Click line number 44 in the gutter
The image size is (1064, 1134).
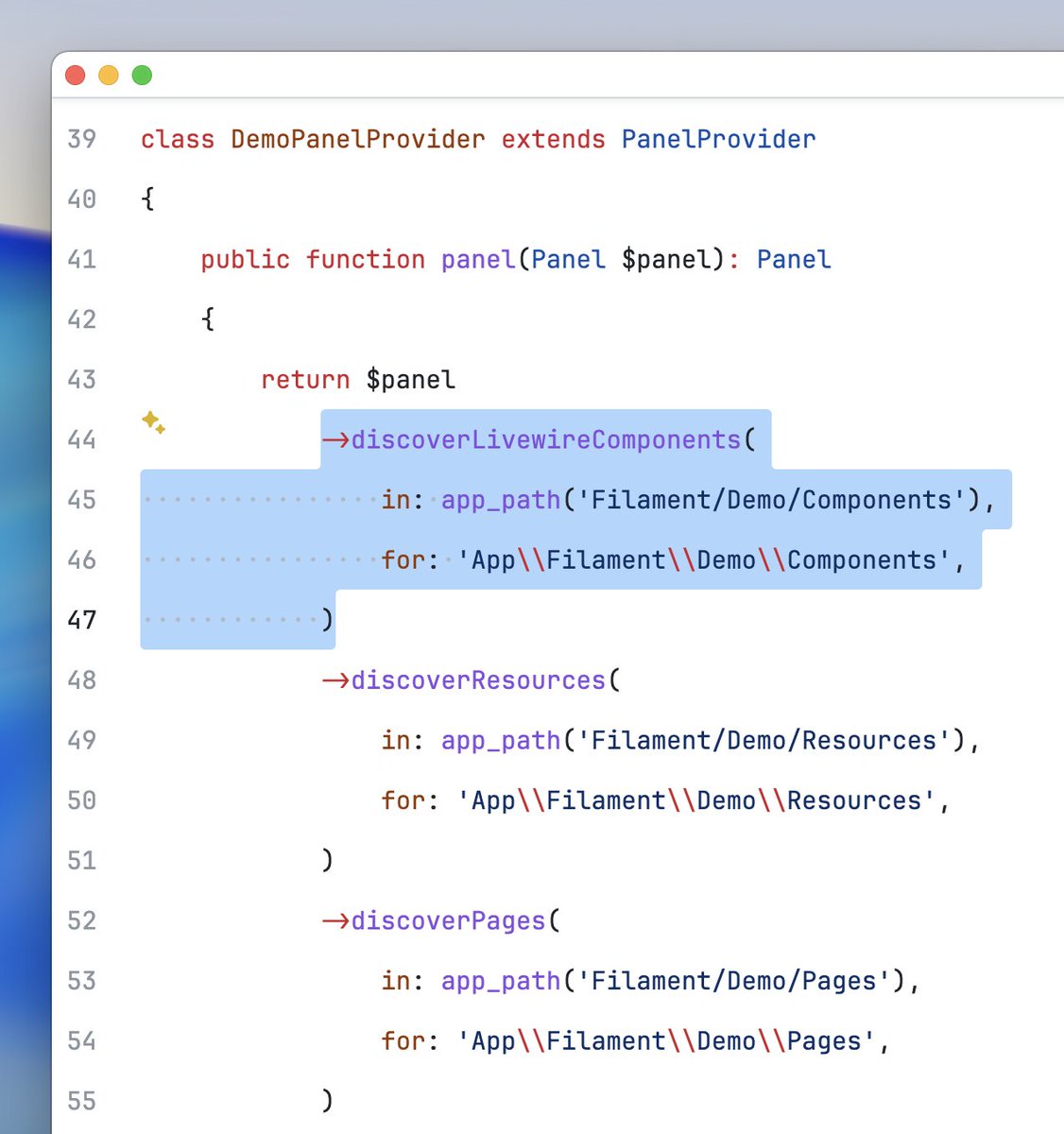point(82,439)
